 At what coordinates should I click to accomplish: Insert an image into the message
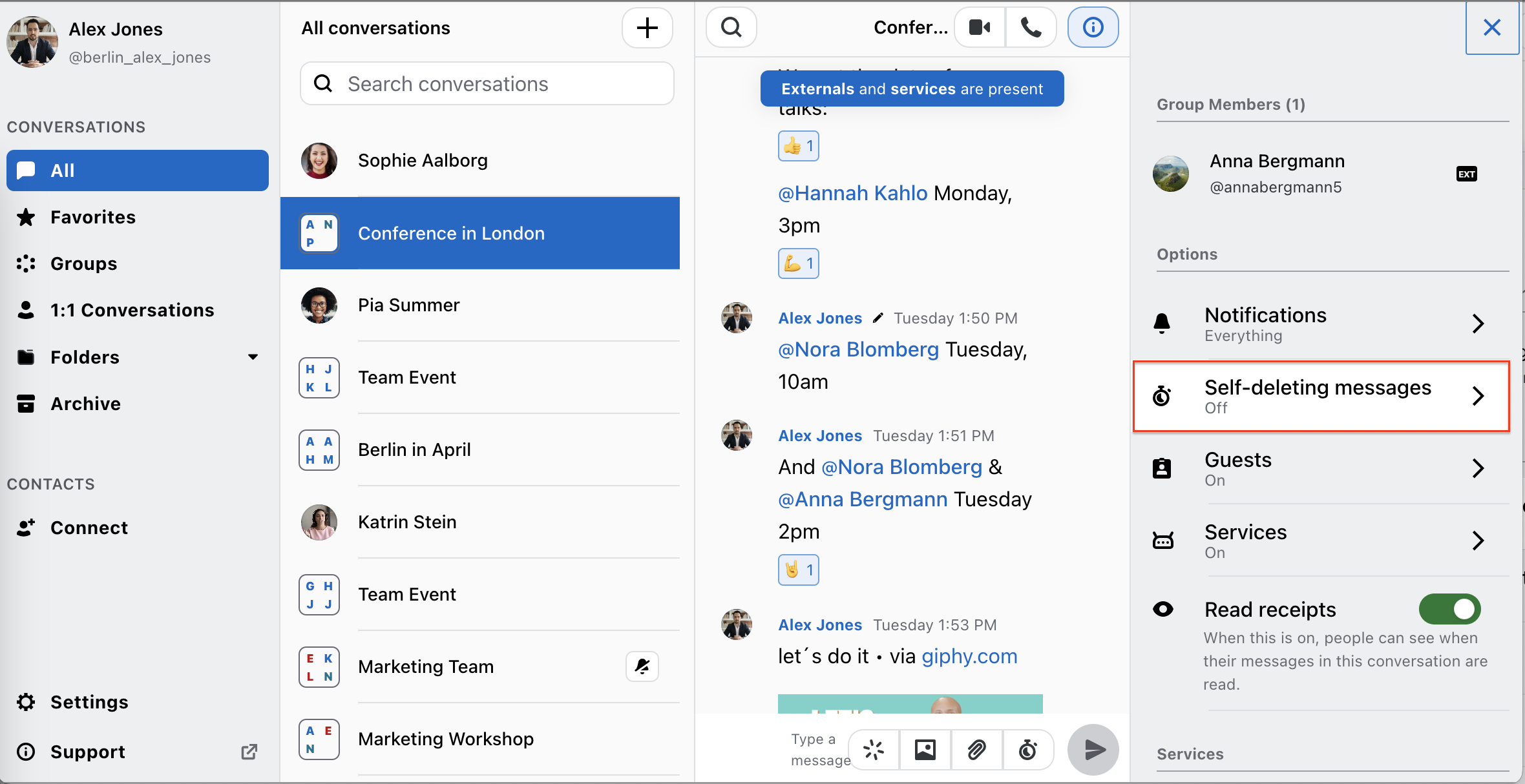click(x=925, y=750)
